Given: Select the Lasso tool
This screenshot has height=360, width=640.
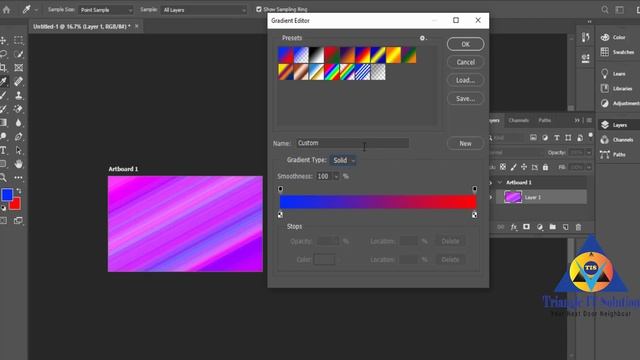Looking at the screenshot, I should (x=3, y=54).
